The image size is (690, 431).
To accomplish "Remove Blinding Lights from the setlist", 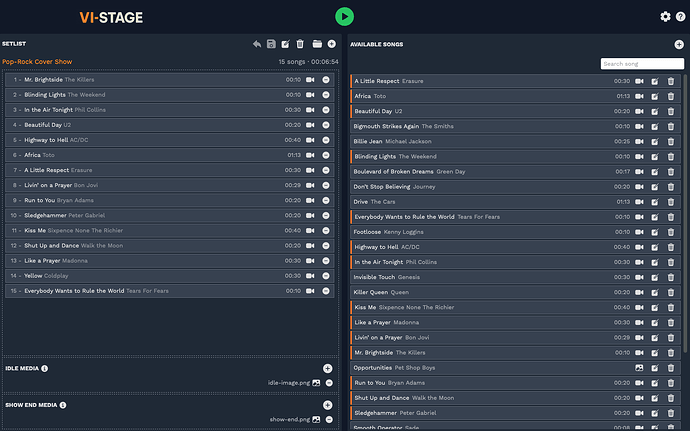I will click(326, 95).
